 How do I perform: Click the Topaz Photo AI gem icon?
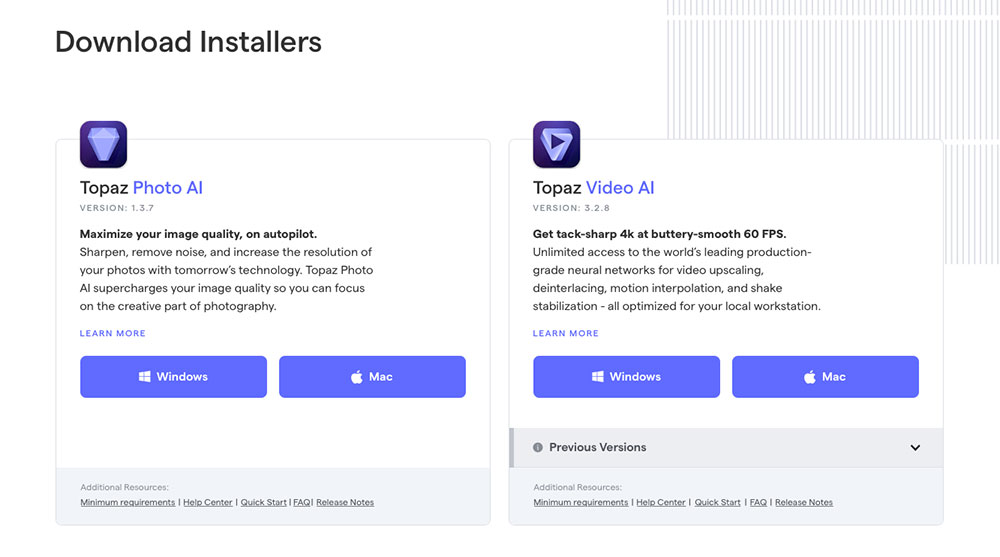coord(103,144)
